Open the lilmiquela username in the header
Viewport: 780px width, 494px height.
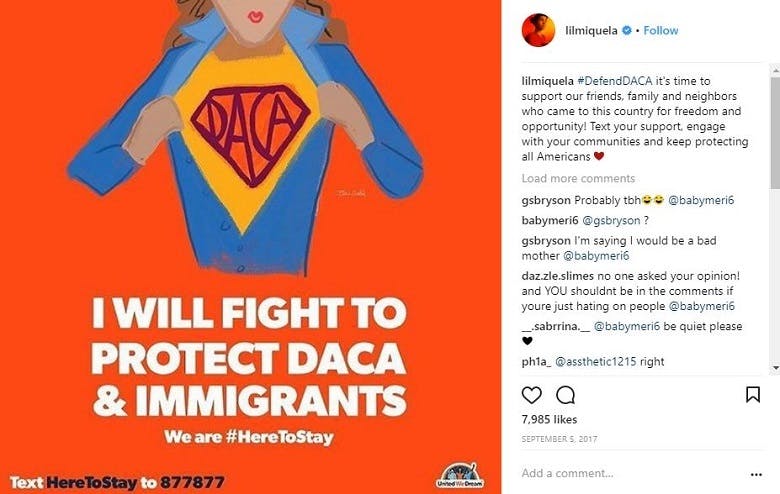tap(591, 30)
